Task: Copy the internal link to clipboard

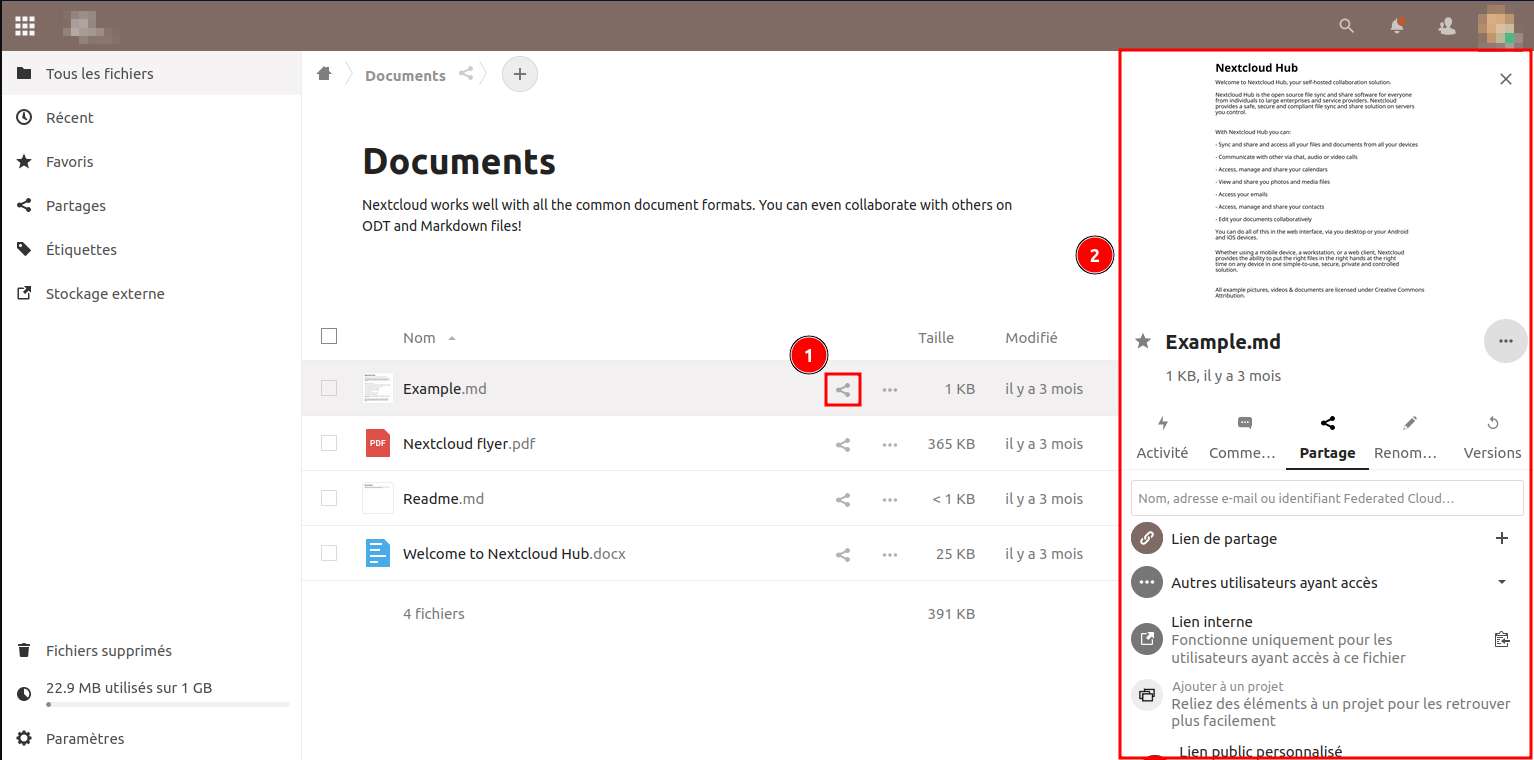Action: click(1501, 639)
